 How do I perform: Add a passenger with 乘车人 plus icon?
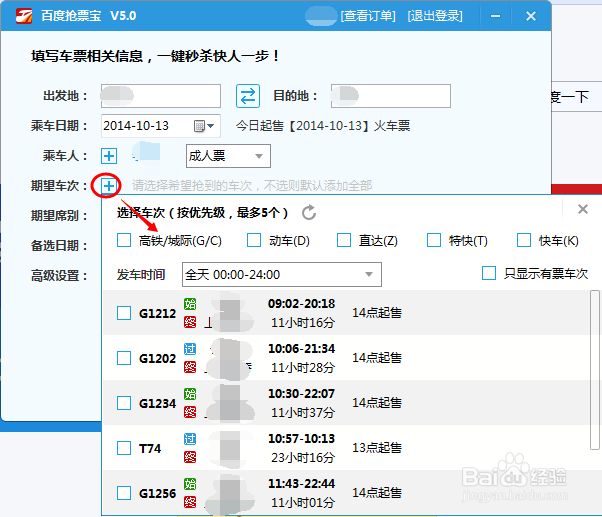(109, 156)
